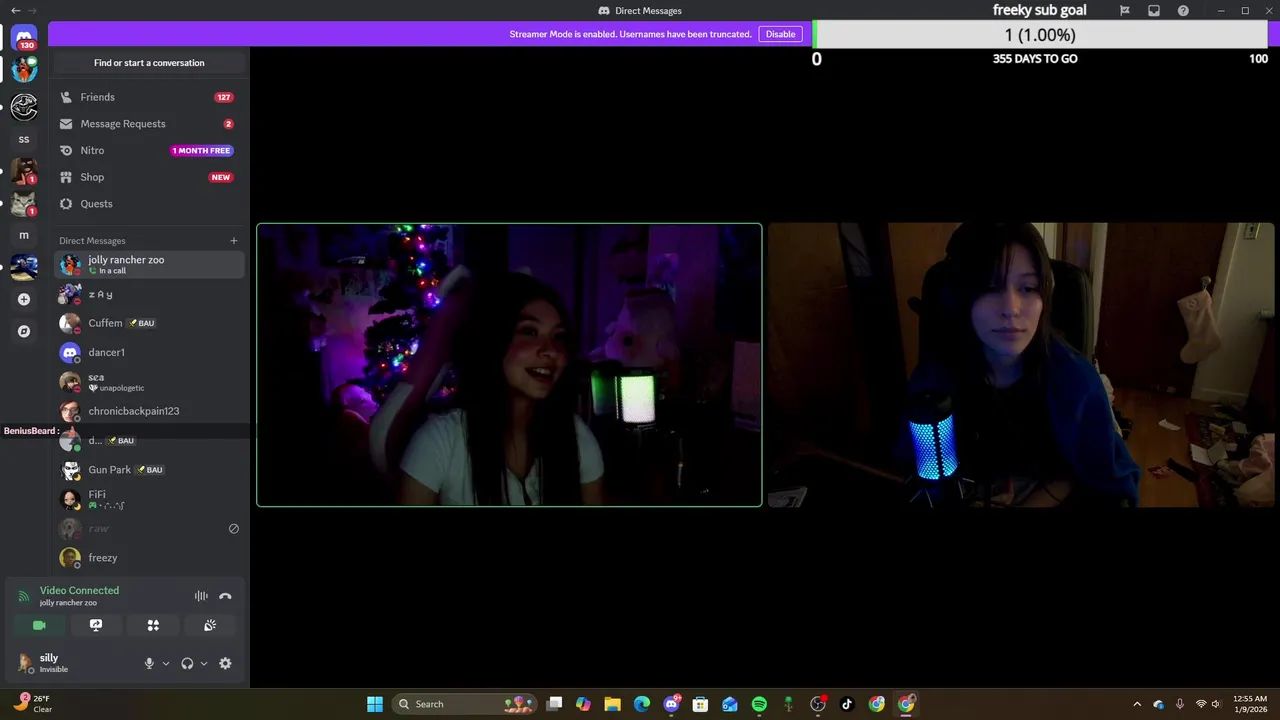Open TikTok from the taskbar
Image resolution: width=1280 pixels, height=720 pixels.
click(847, 704)
